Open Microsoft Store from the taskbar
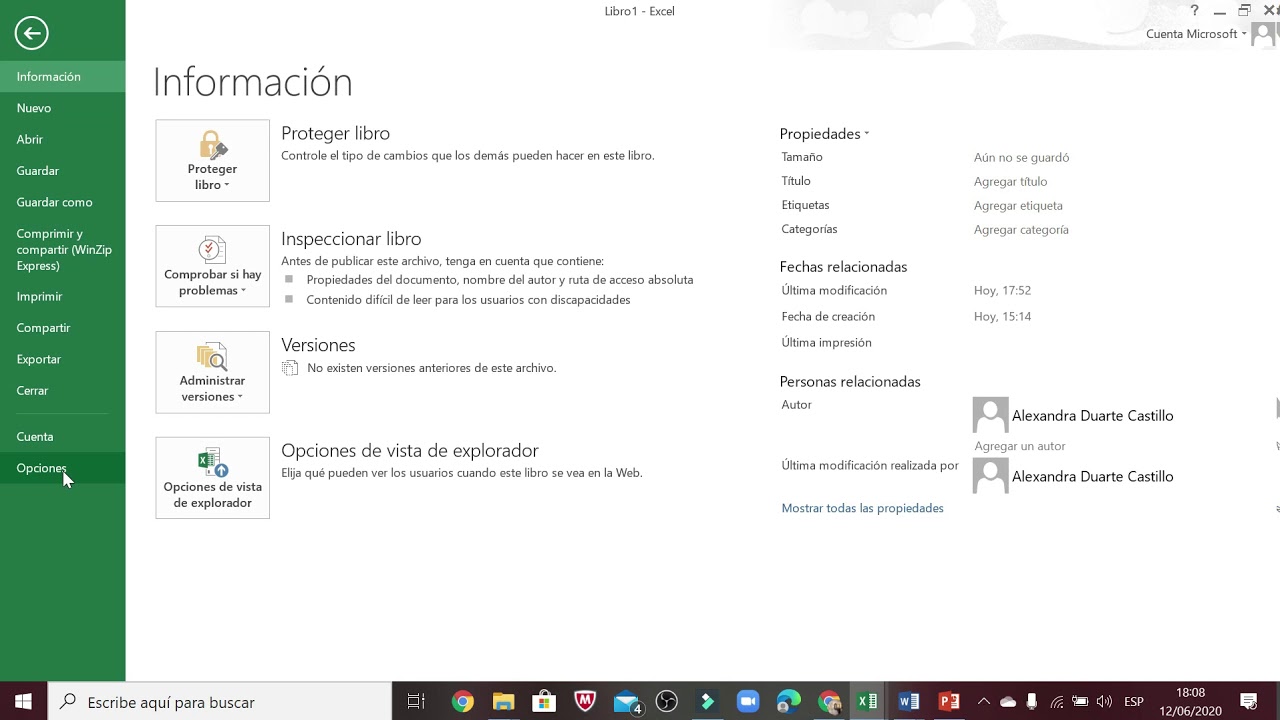Screen dimensions: 1280x720 tap(544, 702)
